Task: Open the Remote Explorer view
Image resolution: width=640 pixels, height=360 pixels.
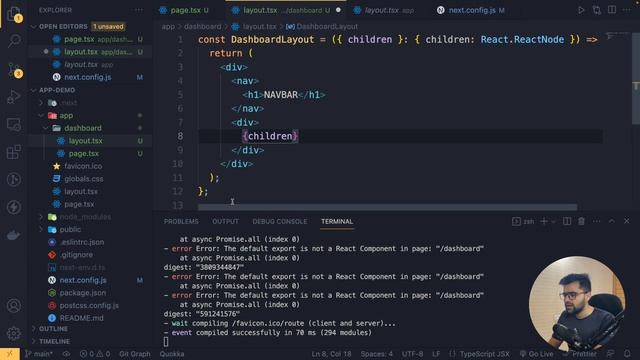Action: pyautogui.click(x=14, y=124)
